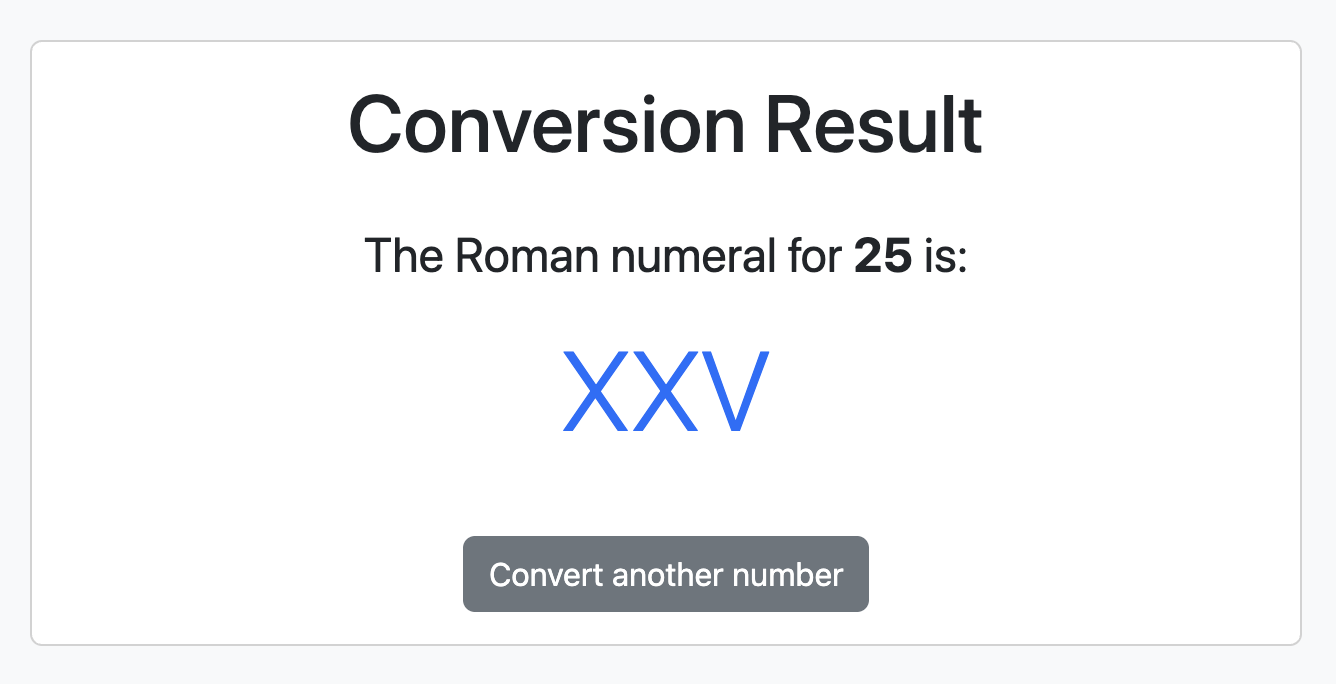Click the word Convert on the button
Image resolution: width=1336 pixels, height=684 pixels.
click(x=546, y=575)
